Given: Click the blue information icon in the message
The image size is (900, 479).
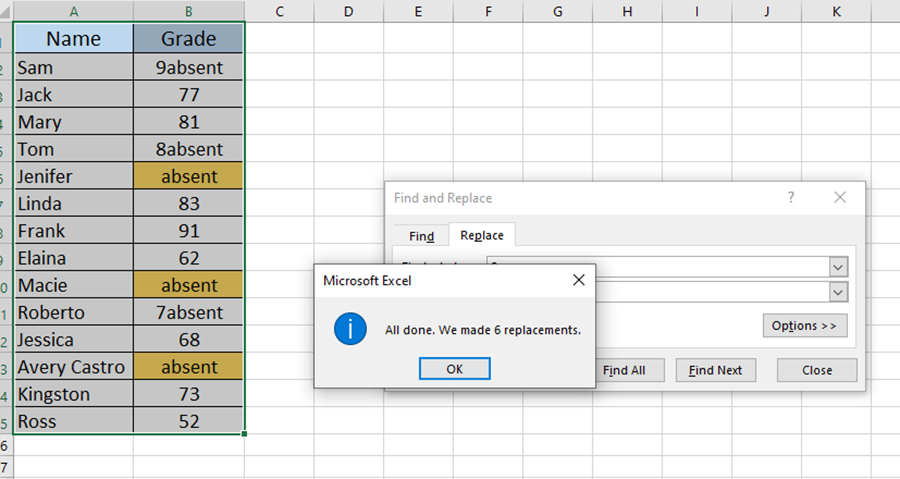Looking at the screenshot, I should (350, 329).
